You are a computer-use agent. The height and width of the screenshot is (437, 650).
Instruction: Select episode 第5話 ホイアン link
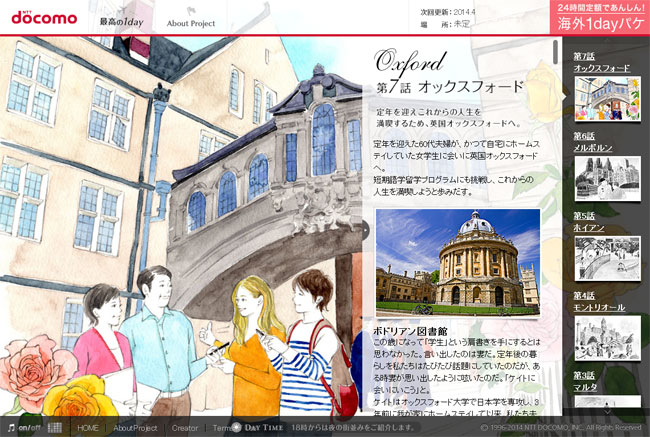point(590,221)
